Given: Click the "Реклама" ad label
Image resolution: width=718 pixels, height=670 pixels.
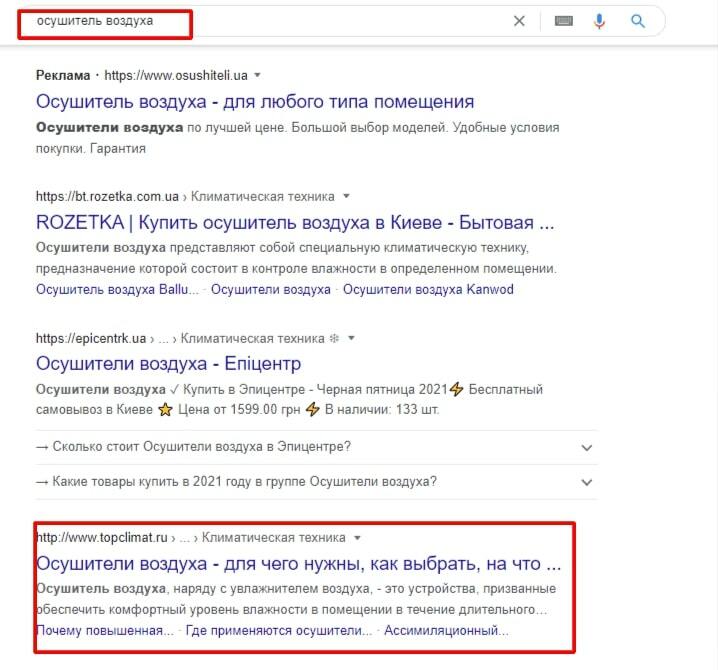Looking at the screenshot, I should pos(63,75).
